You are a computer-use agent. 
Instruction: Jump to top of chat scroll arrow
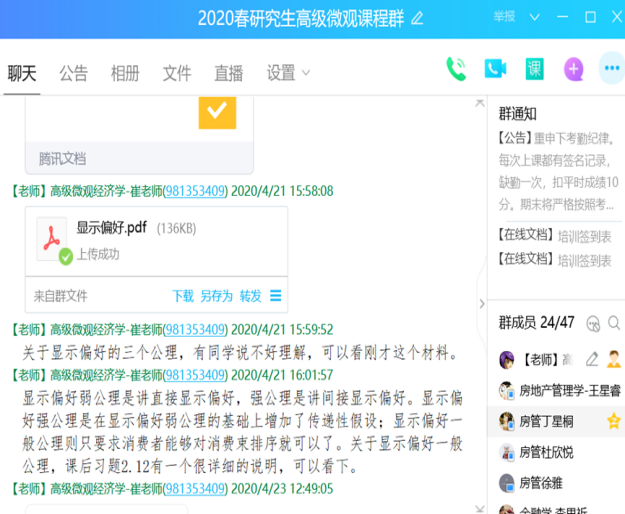(480, 103)
